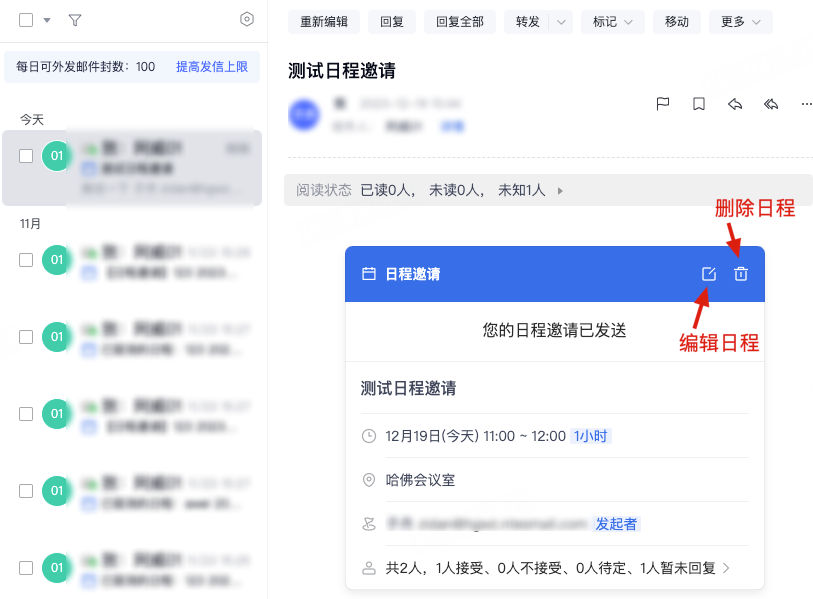Open the 转发 dropdown arrow
The image size is (813, 599).
coord(560,22)
